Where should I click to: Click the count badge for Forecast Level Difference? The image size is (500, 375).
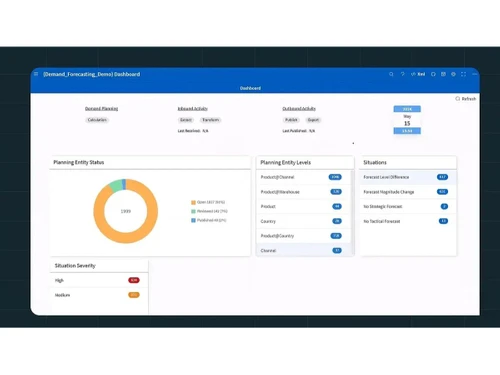pos(442,177)
